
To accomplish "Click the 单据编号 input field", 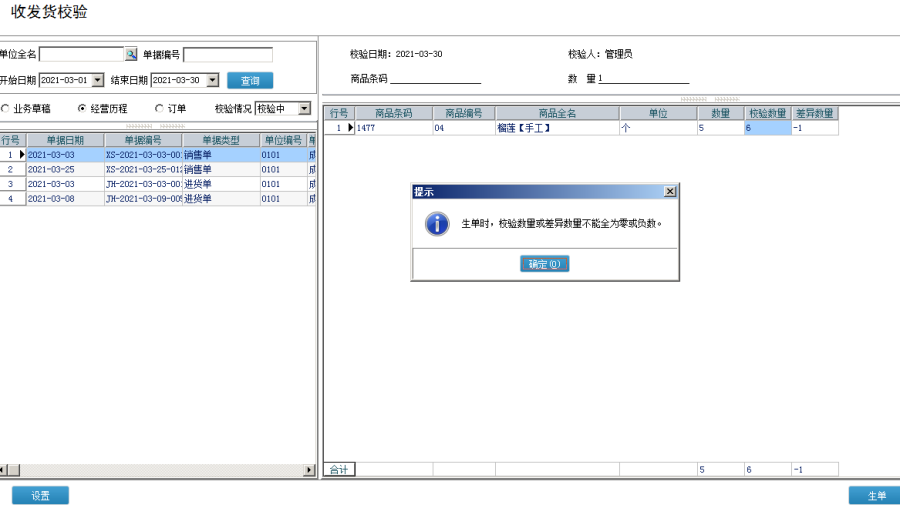I will point(228,55).
